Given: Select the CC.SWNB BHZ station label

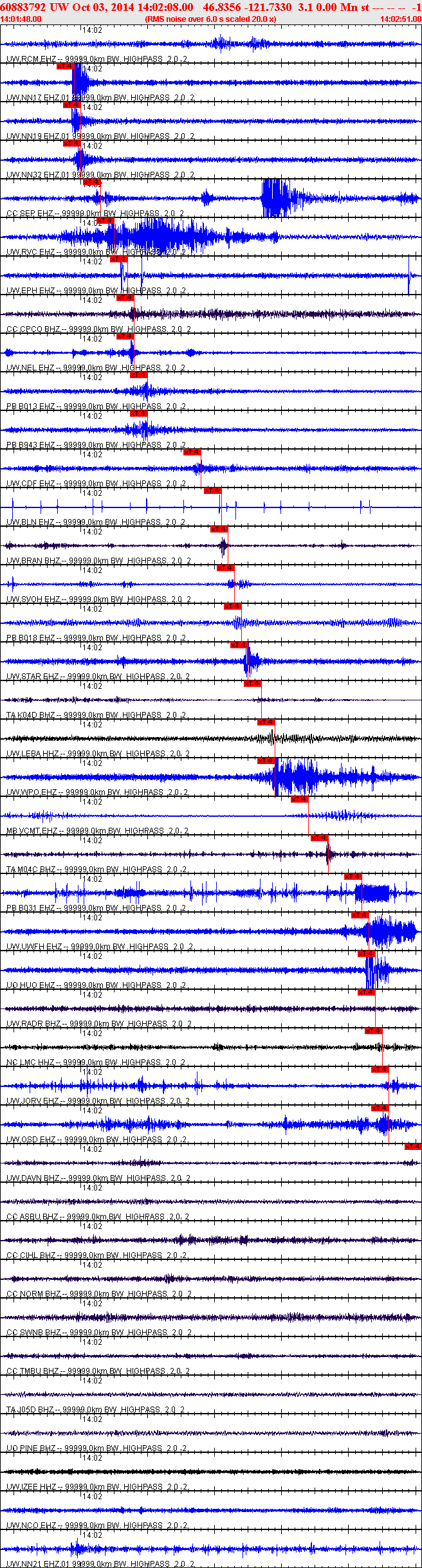Looking at the screenshot, I should click(34, 1333).
